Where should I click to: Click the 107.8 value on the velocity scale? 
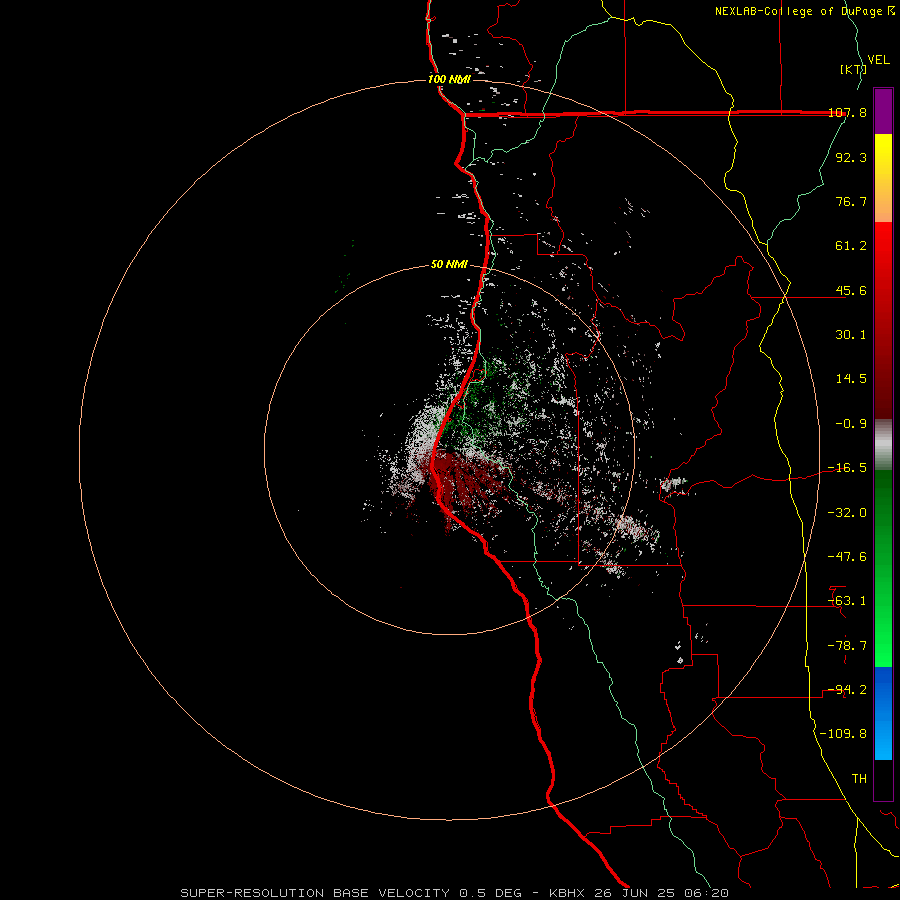click(847, 112)
